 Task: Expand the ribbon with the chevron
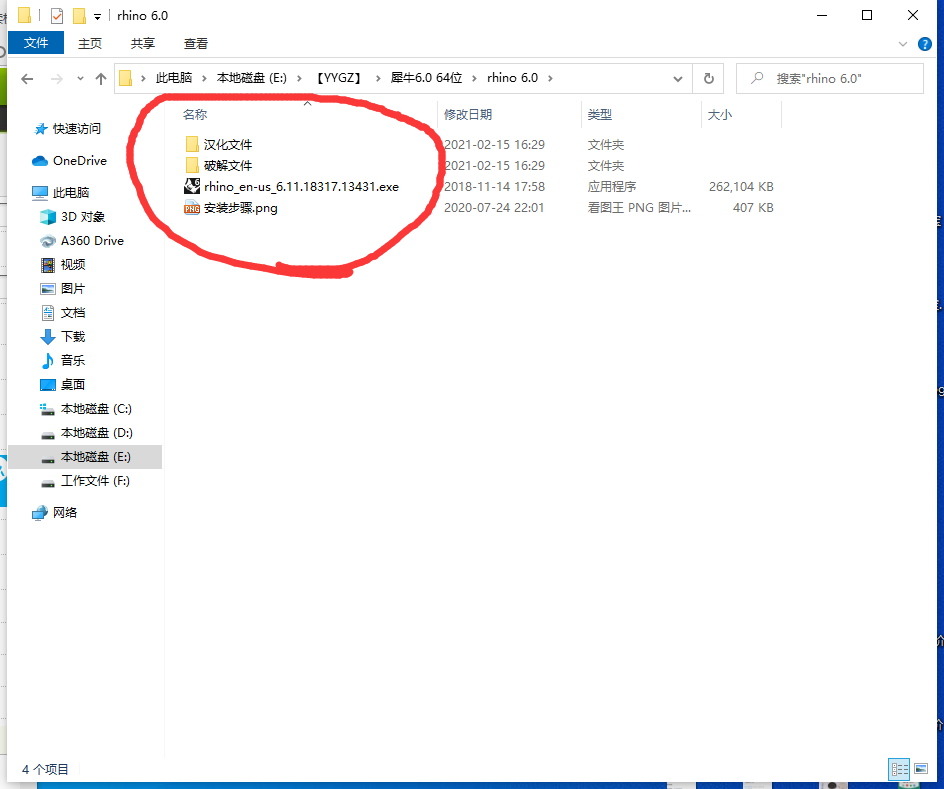[x=902, y=44]
